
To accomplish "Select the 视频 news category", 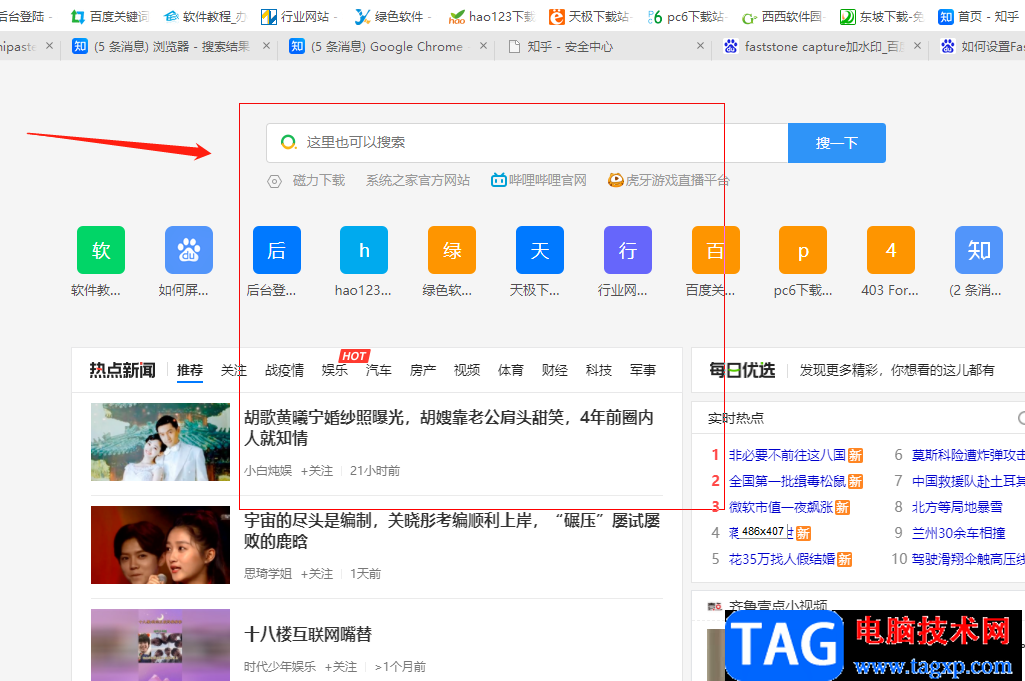I will [x=467, y=371].
